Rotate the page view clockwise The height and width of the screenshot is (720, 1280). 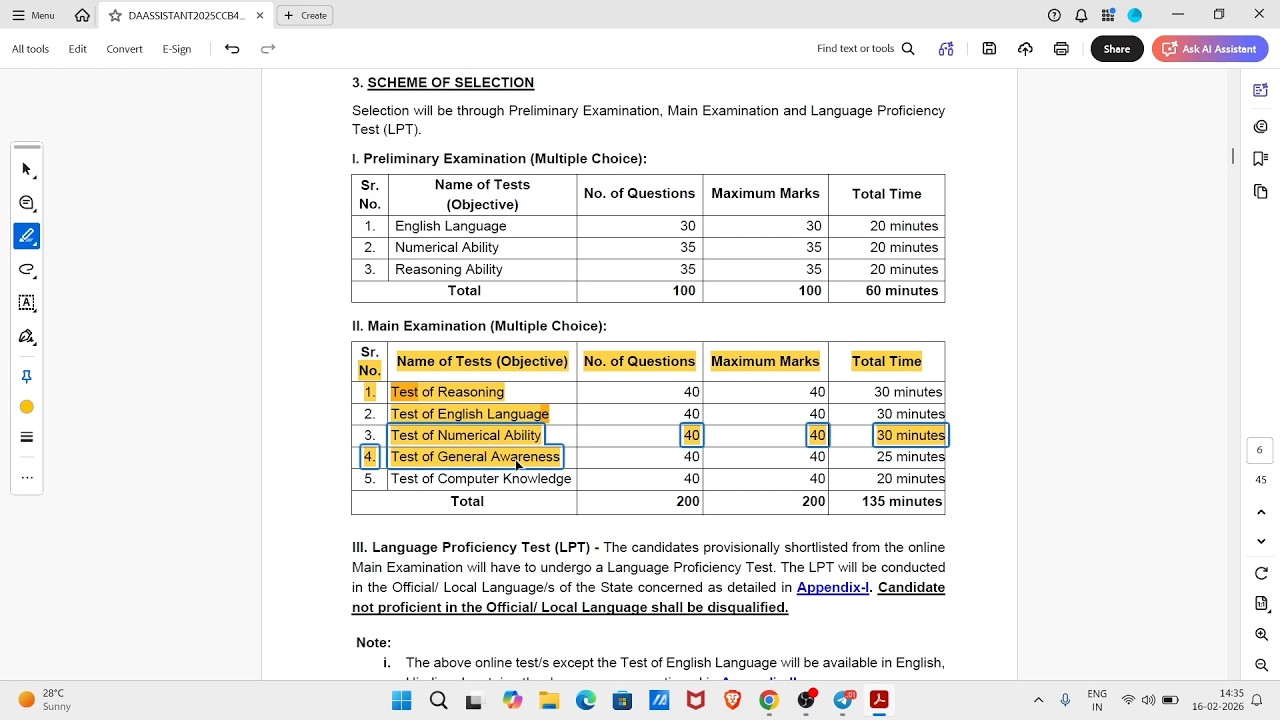pos(1261,573)
